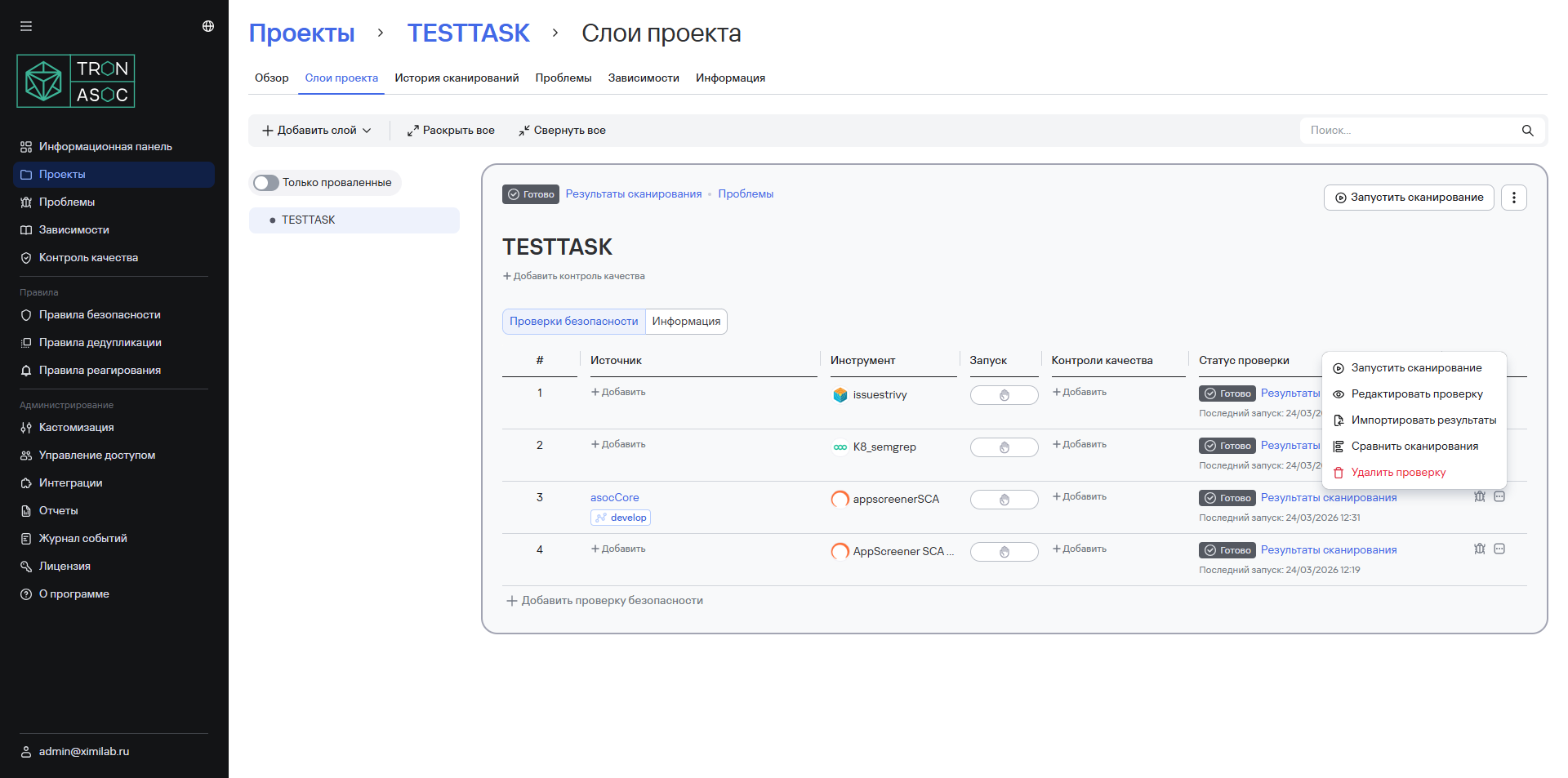Expand all layers with 'Раскрыть все'

coord(450,130)
